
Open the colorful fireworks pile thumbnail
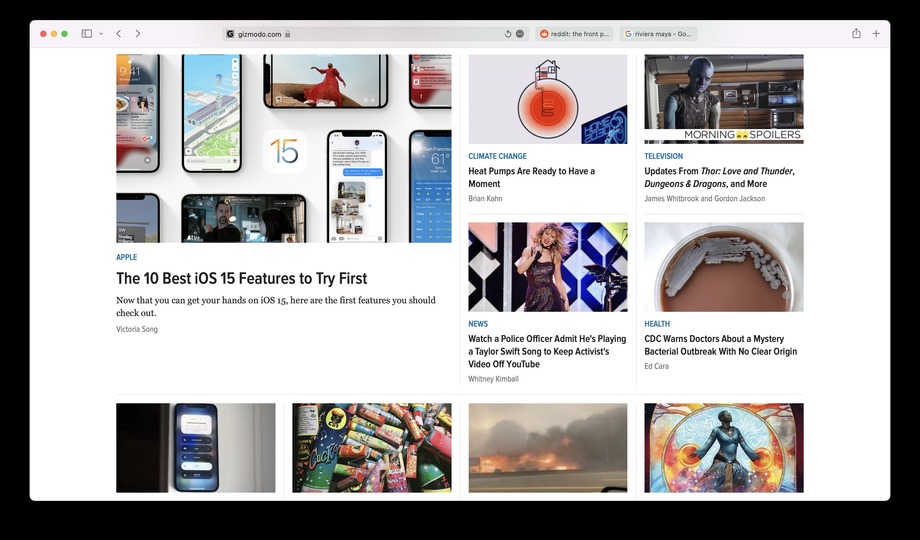pos(372,448)
